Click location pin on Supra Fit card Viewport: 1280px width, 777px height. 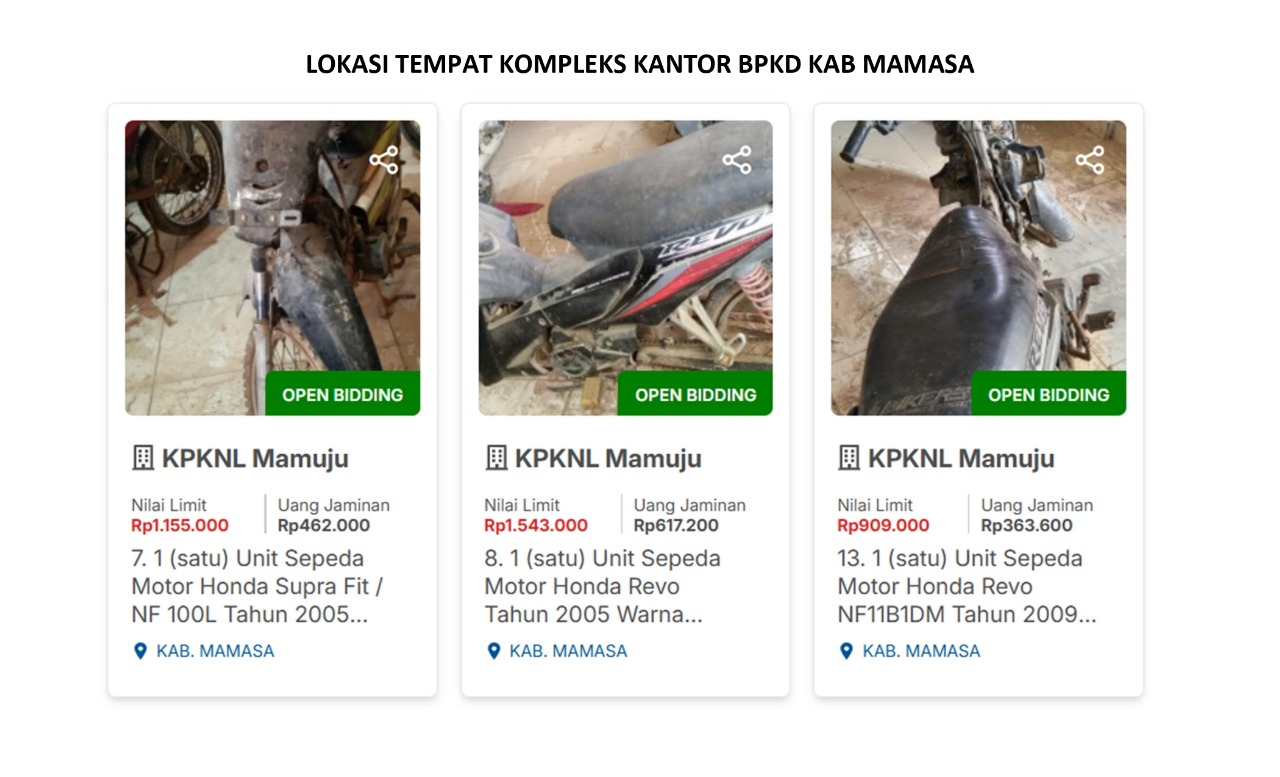[140, 651]
